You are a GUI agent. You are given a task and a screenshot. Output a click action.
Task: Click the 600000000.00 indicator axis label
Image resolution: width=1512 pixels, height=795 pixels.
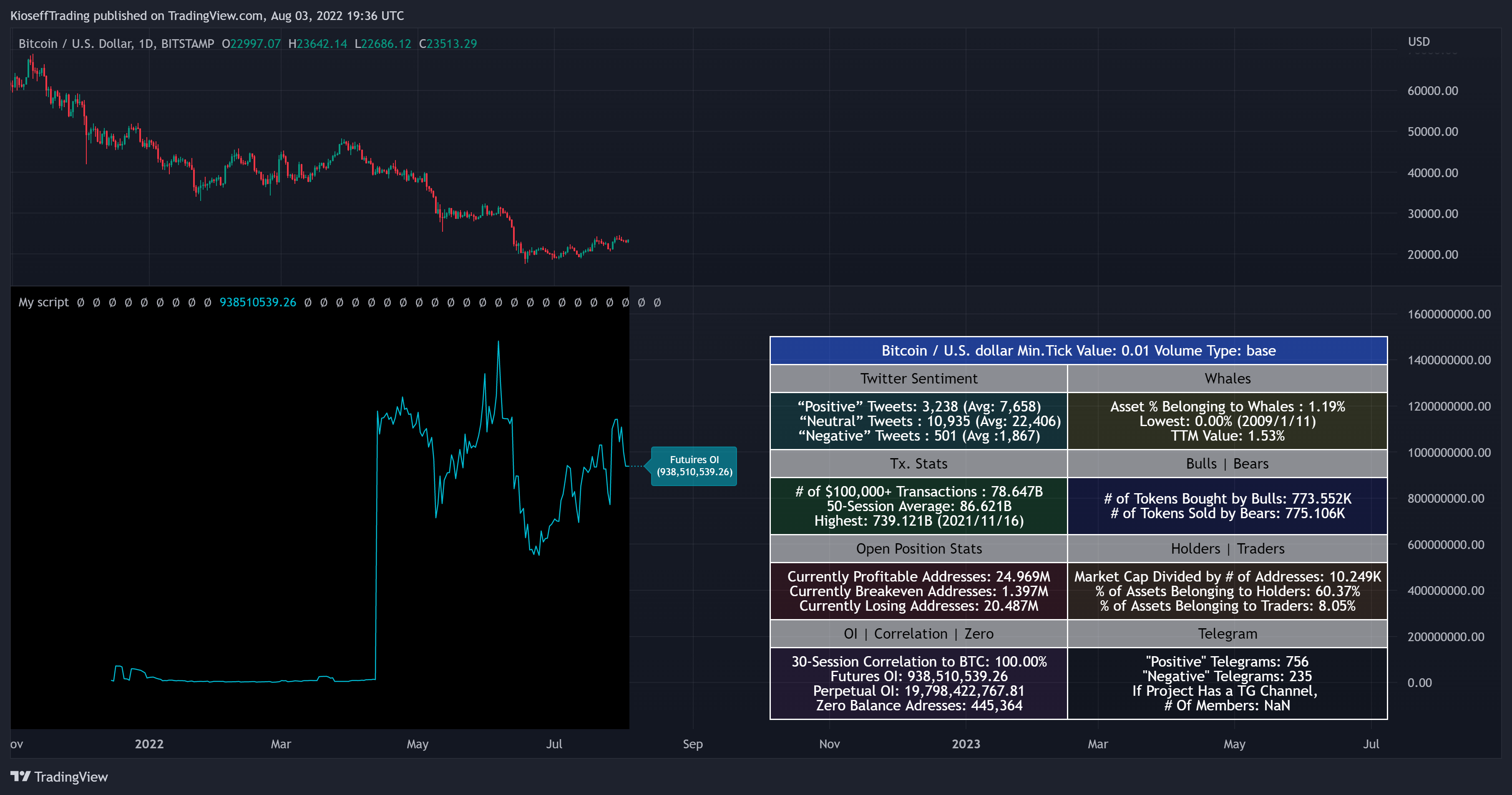1446,544
